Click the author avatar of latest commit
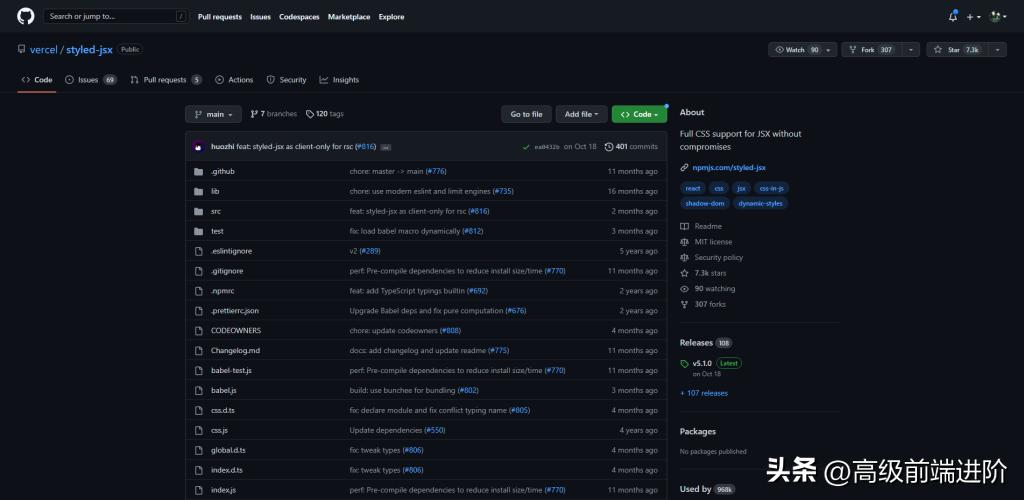 pyautogui.click(x=199, y=147)
